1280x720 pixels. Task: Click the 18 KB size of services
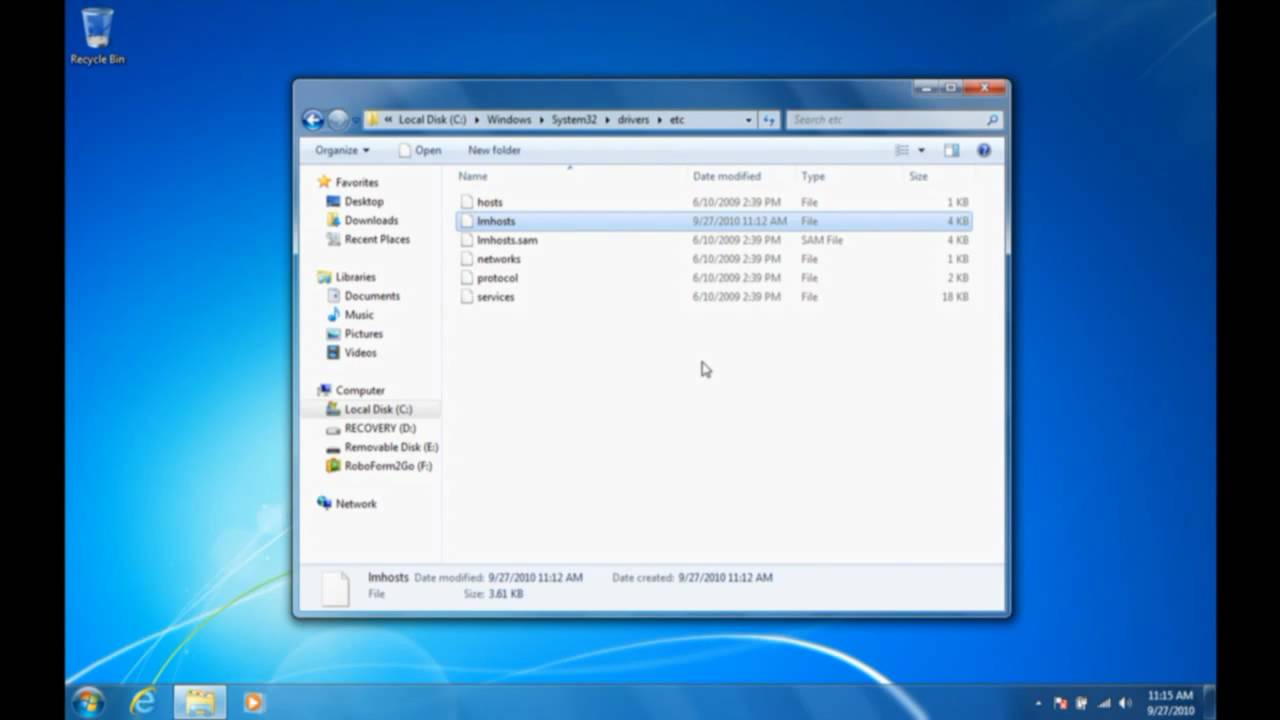tap(955, 297)
